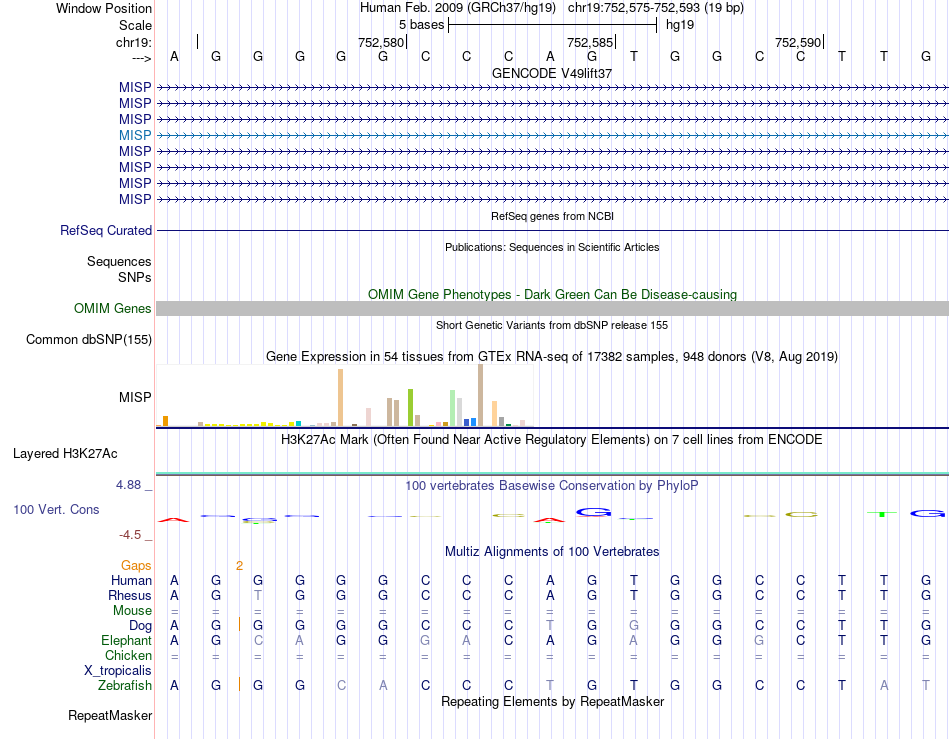This screenshot has width=950, height=739.
Task: Open 100 vertebrates Basewise Conservation by PhyloP title
Action: (552, 486)
